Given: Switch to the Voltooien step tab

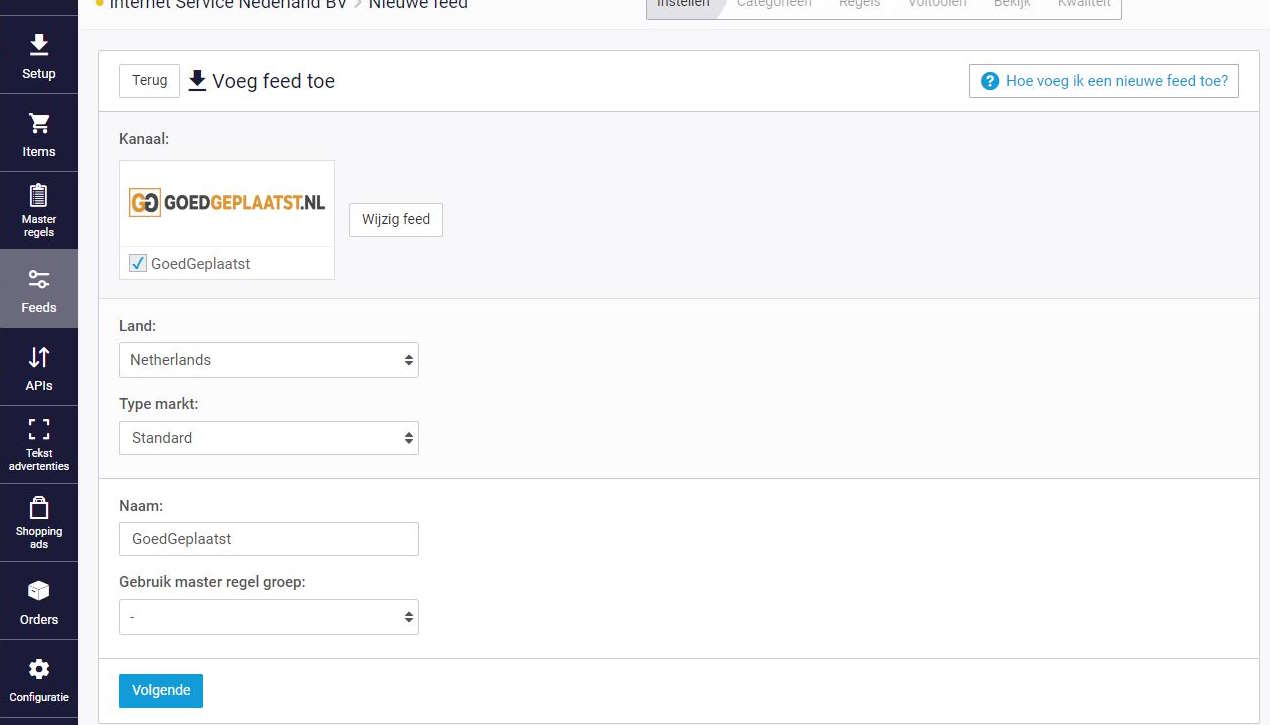Looking at the screenshot, I should point(937,4).
